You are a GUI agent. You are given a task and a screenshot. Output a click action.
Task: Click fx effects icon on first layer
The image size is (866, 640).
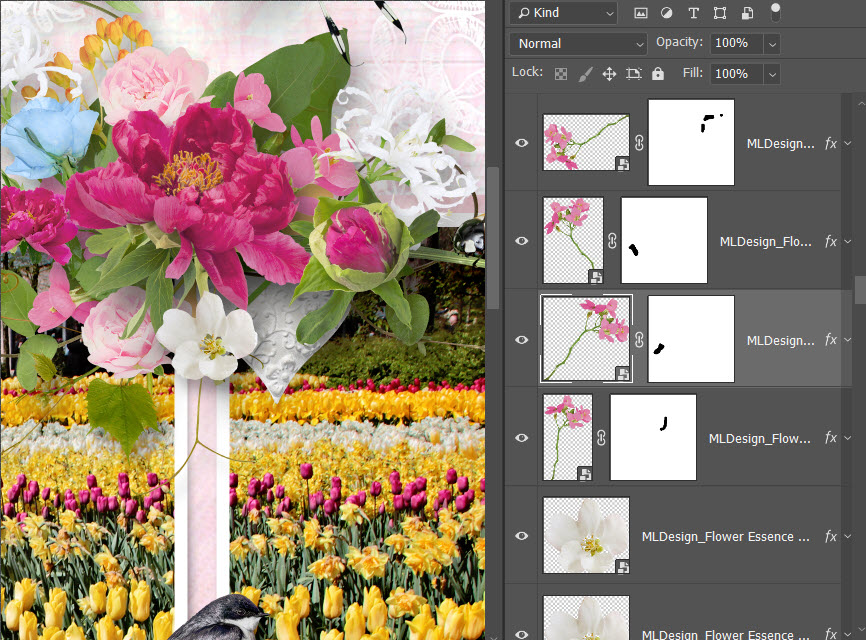pyautogui.click(x=831, y=144)
